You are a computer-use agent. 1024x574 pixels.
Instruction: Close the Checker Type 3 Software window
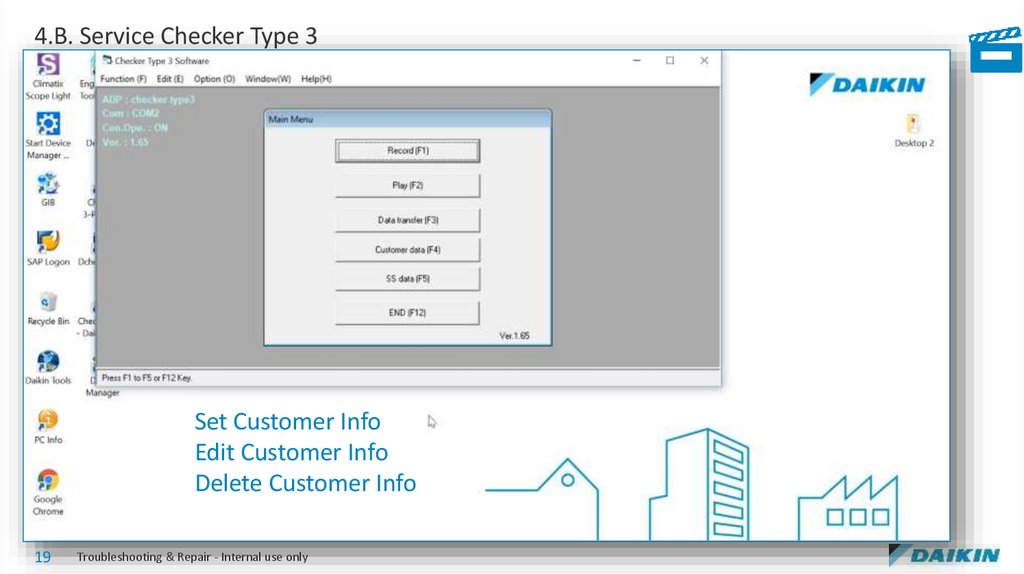(704, 60)
